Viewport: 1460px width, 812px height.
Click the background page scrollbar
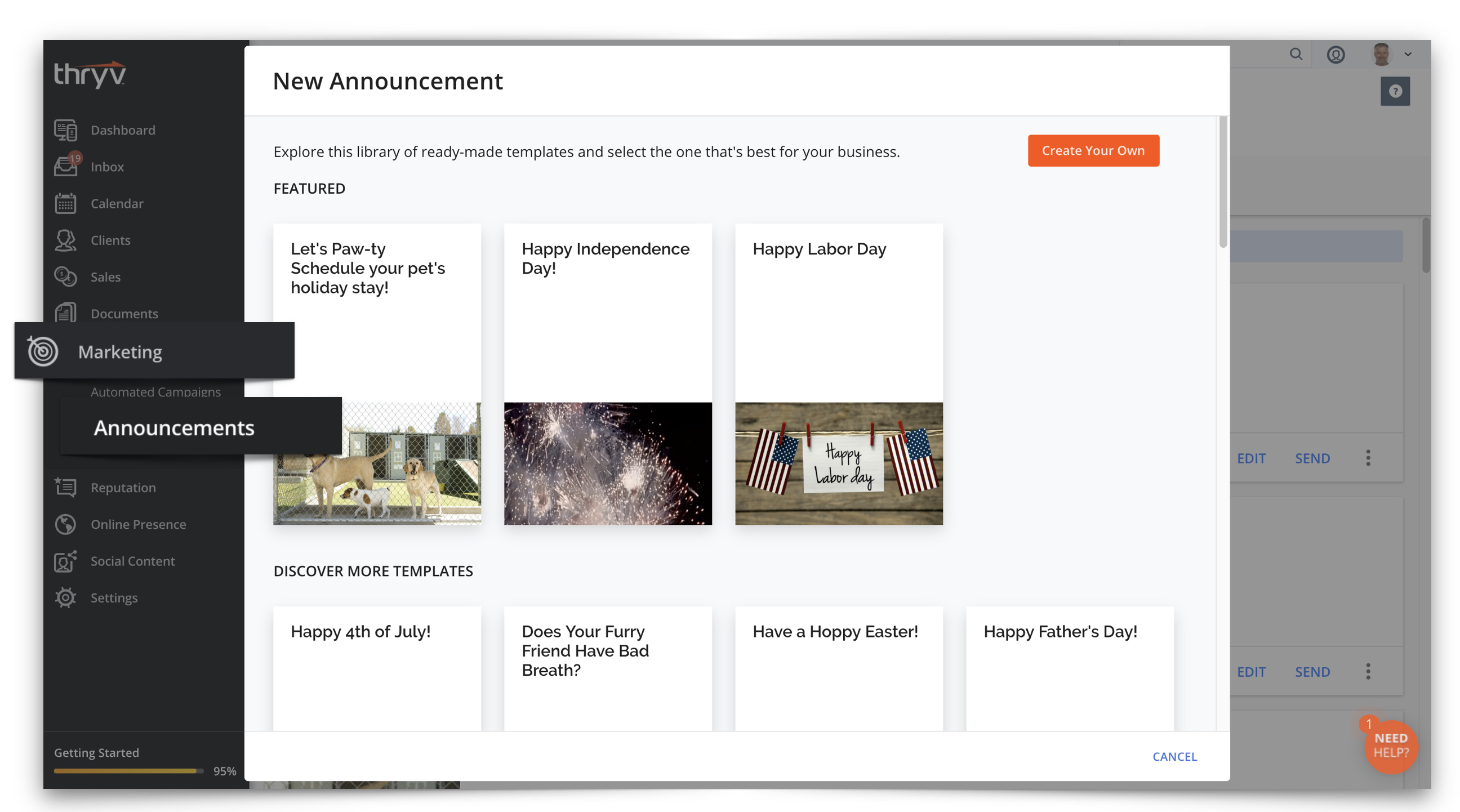pyautogui.click(x=1426, y=245)
